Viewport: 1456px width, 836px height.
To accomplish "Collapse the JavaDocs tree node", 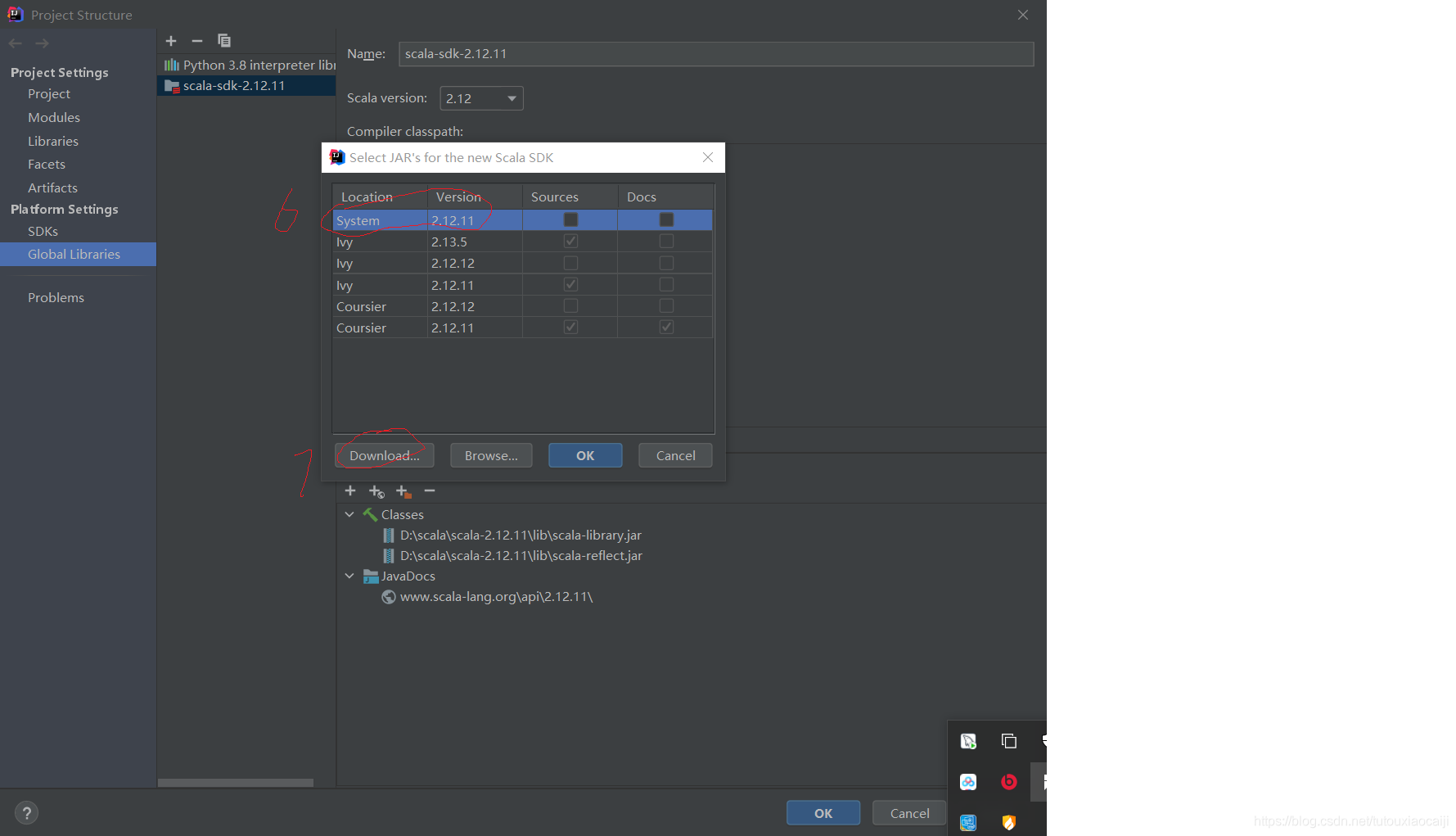I will coord(349,576).
